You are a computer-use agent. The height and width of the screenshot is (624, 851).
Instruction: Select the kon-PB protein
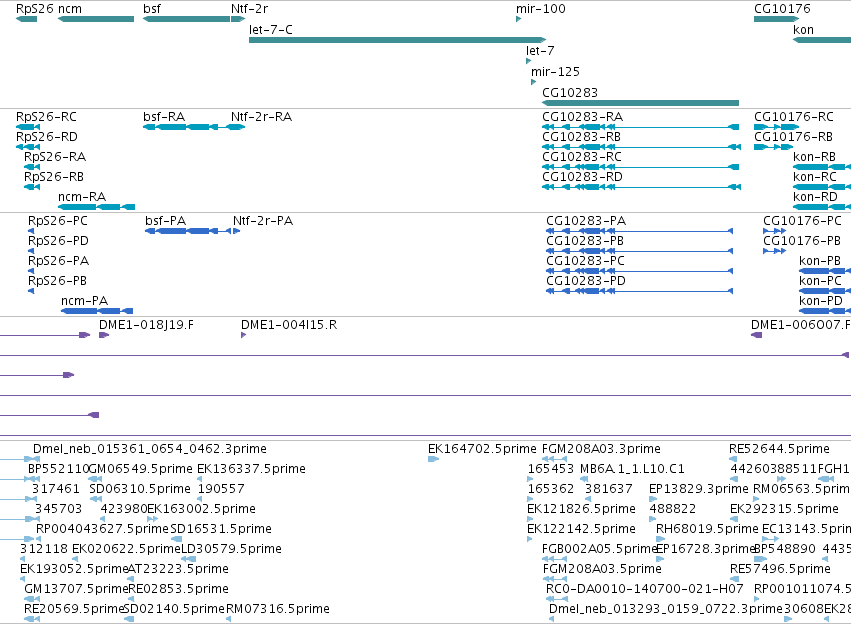coord(825,271)
